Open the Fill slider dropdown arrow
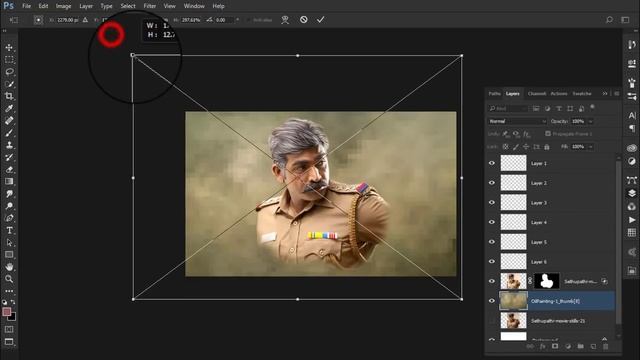This screenshot has width=640, height=360. click(x=590, y=147)
